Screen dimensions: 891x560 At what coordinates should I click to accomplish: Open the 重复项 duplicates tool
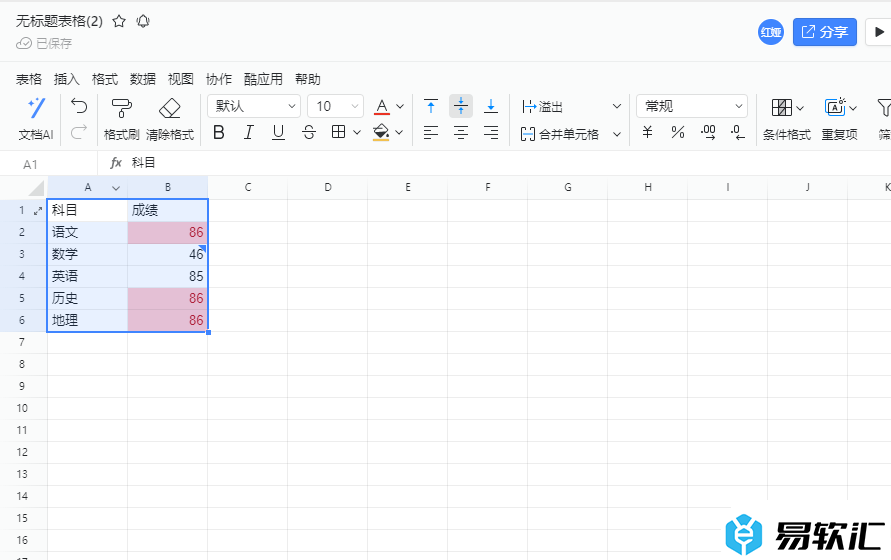(840, 119)
